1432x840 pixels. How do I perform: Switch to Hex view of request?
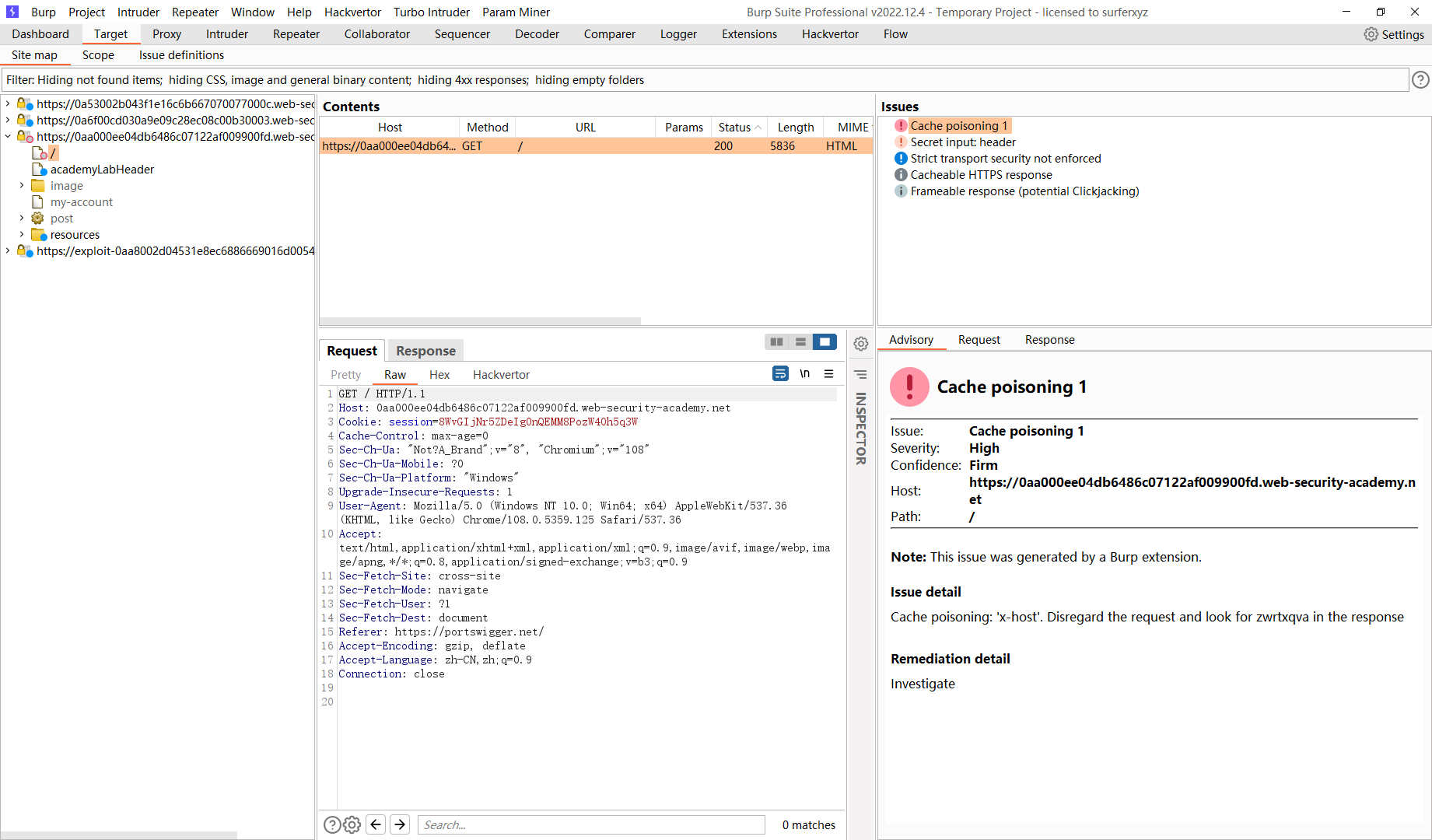tap(439, 374)
